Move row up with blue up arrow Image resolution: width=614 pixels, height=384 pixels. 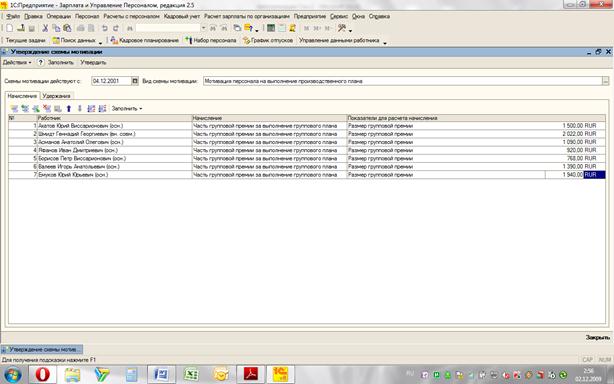(69, 108)
